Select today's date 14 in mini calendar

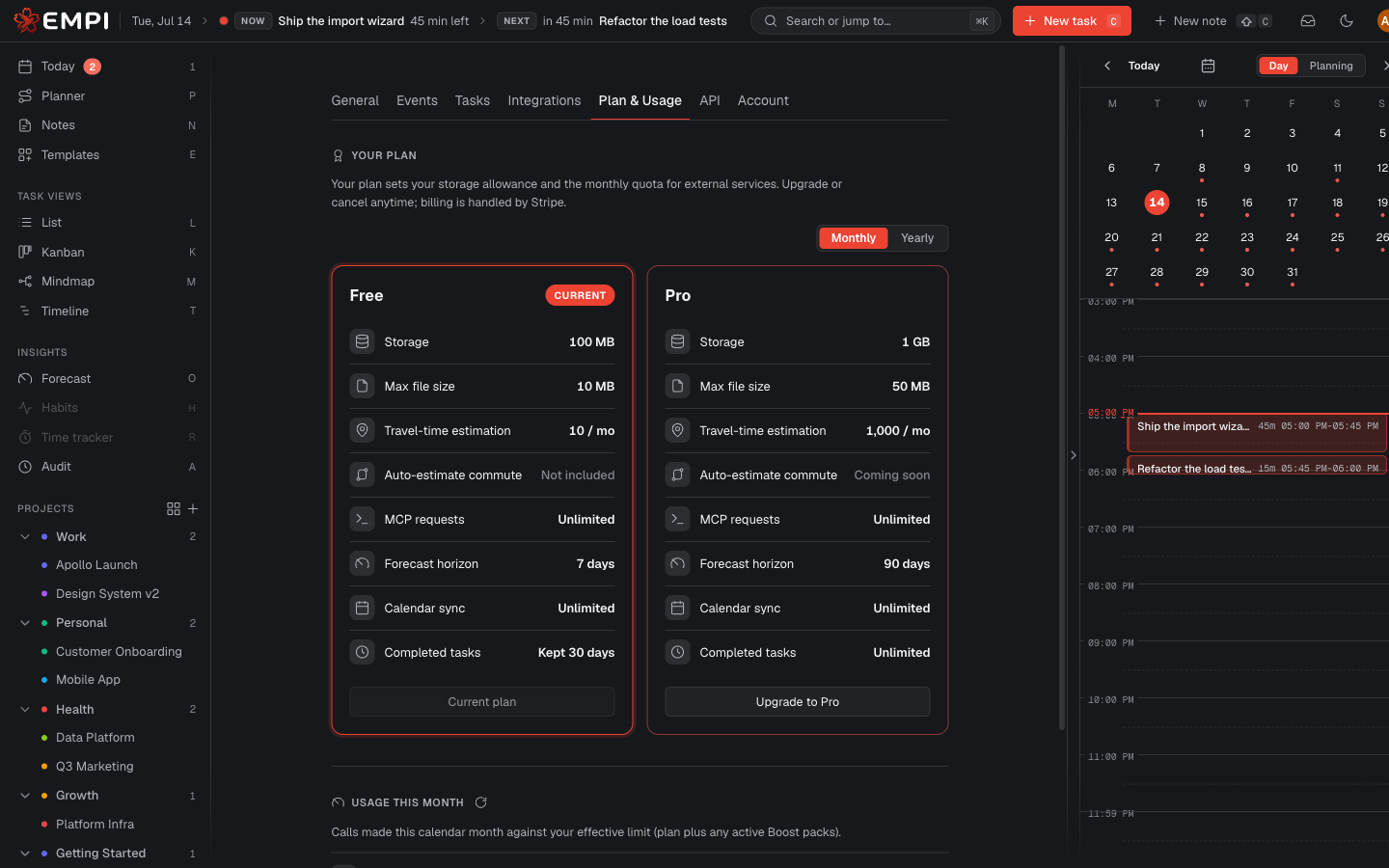point(1157,203)
